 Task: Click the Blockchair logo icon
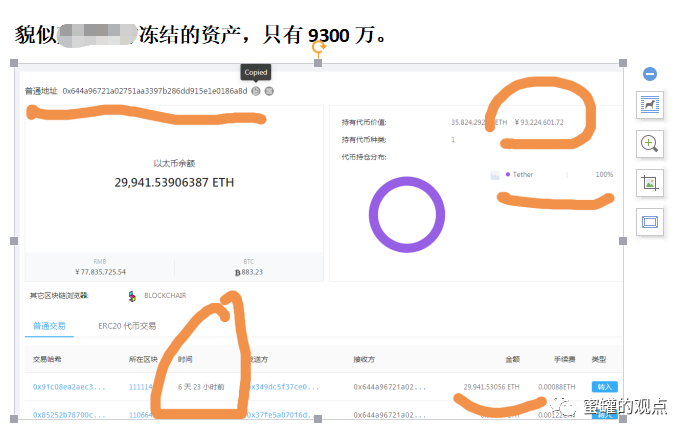click(x=132, y=296)
